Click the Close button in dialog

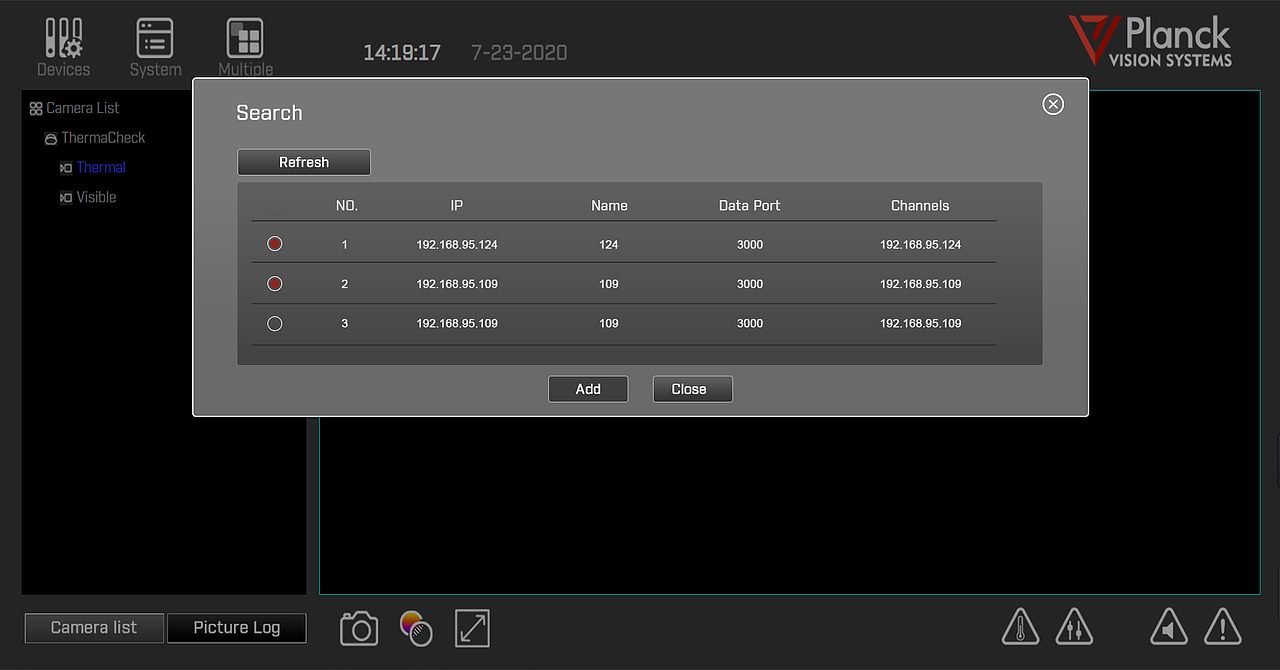pyautogui.click(x=693, y=389)
